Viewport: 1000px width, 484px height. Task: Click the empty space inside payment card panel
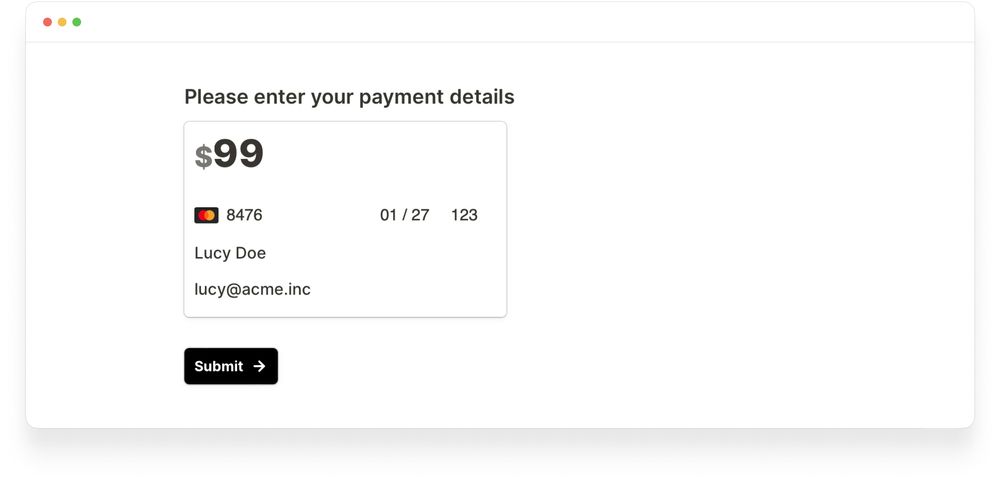400,270
